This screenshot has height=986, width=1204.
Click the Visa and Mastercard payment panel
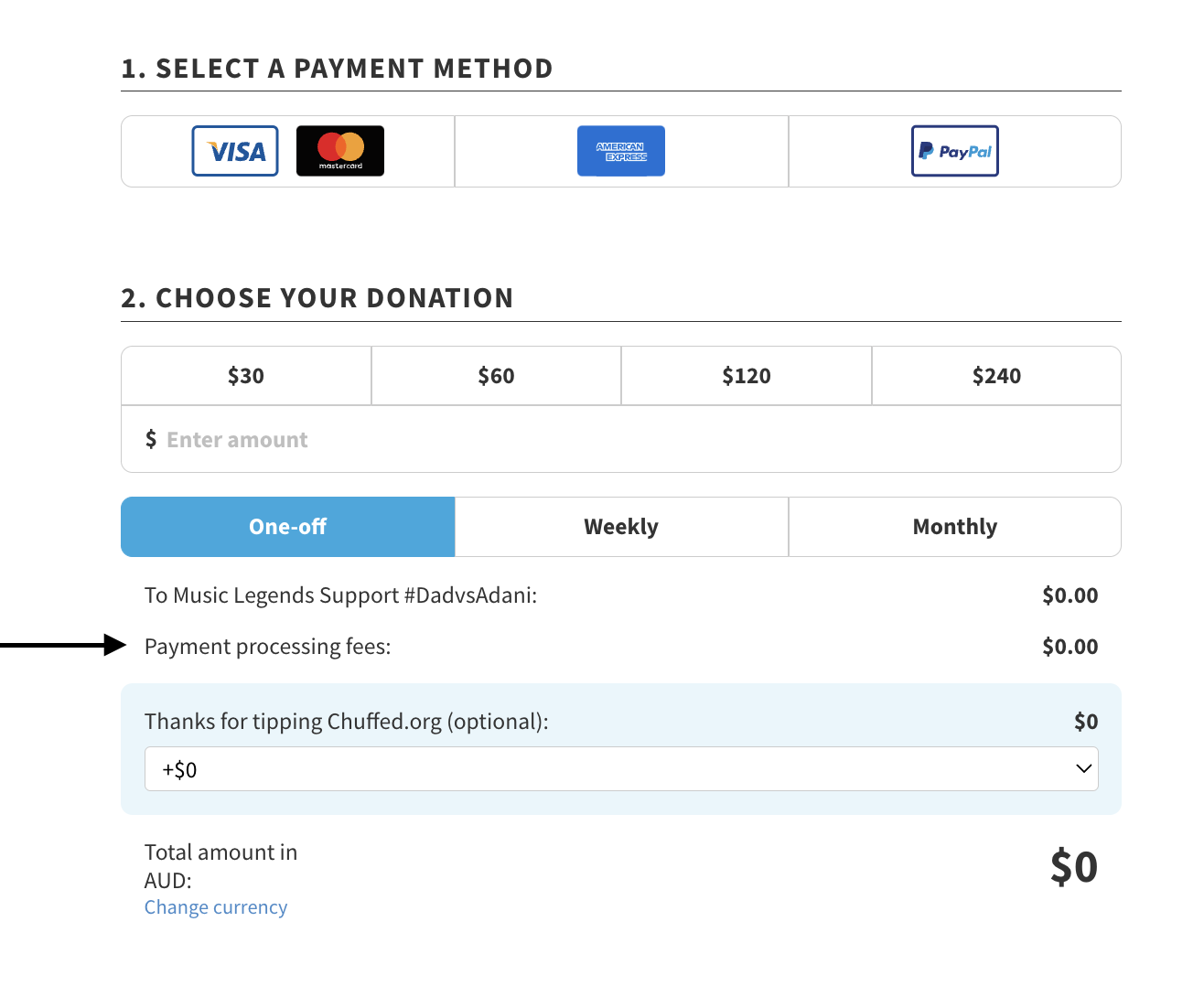[288, 152]
